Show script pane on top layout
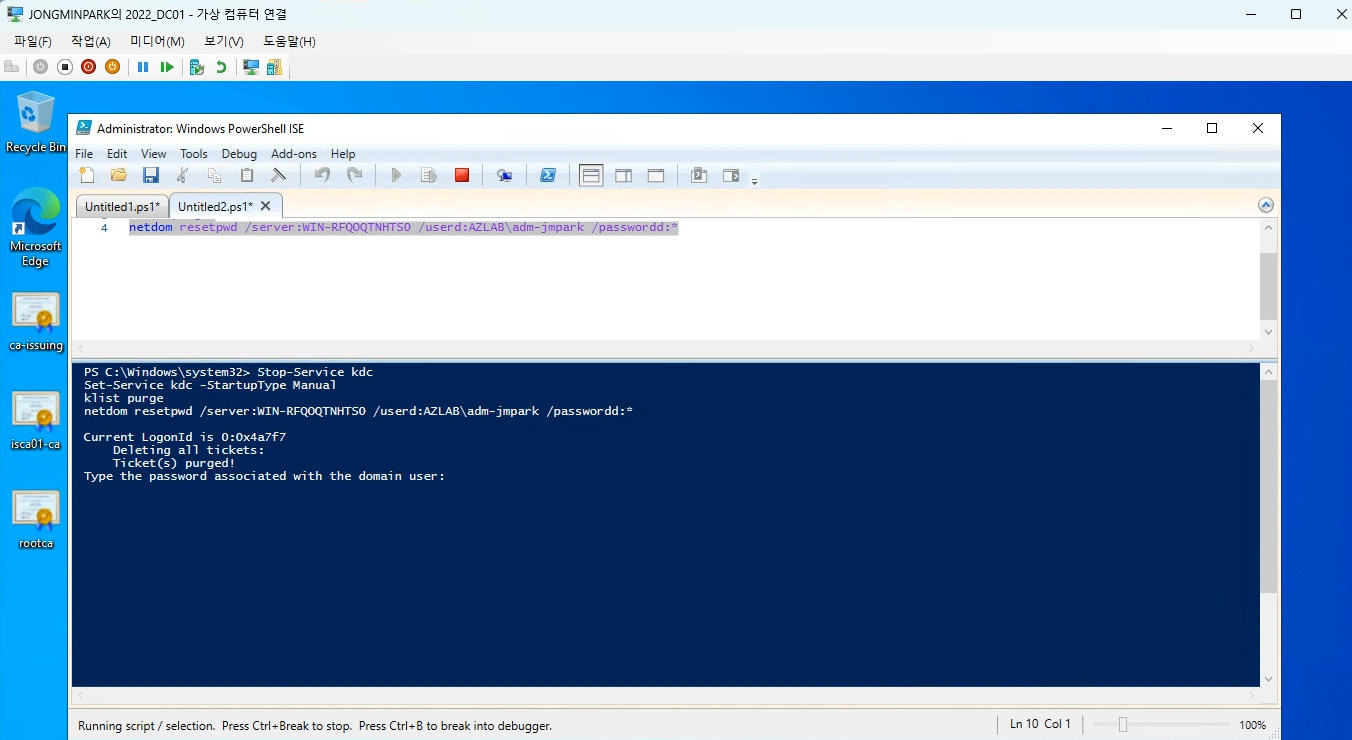The width and height of the screenshot is (1352, 740). pyautogui.click(x=591, y=176)
